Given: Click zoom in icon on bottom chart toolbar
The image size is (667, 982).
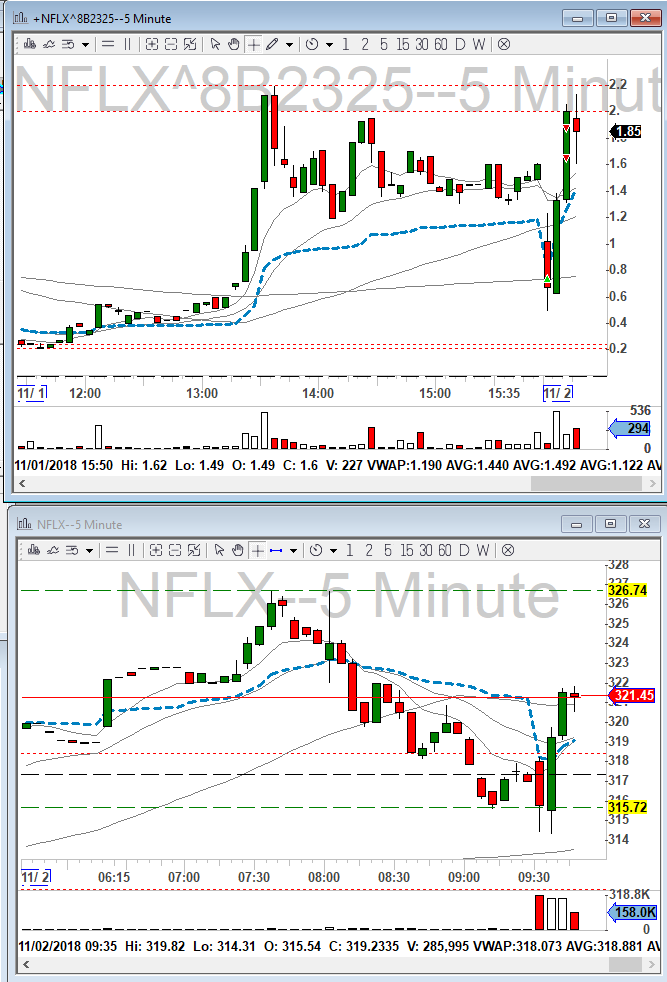Looking at the screenshot, I should [156, 550].
